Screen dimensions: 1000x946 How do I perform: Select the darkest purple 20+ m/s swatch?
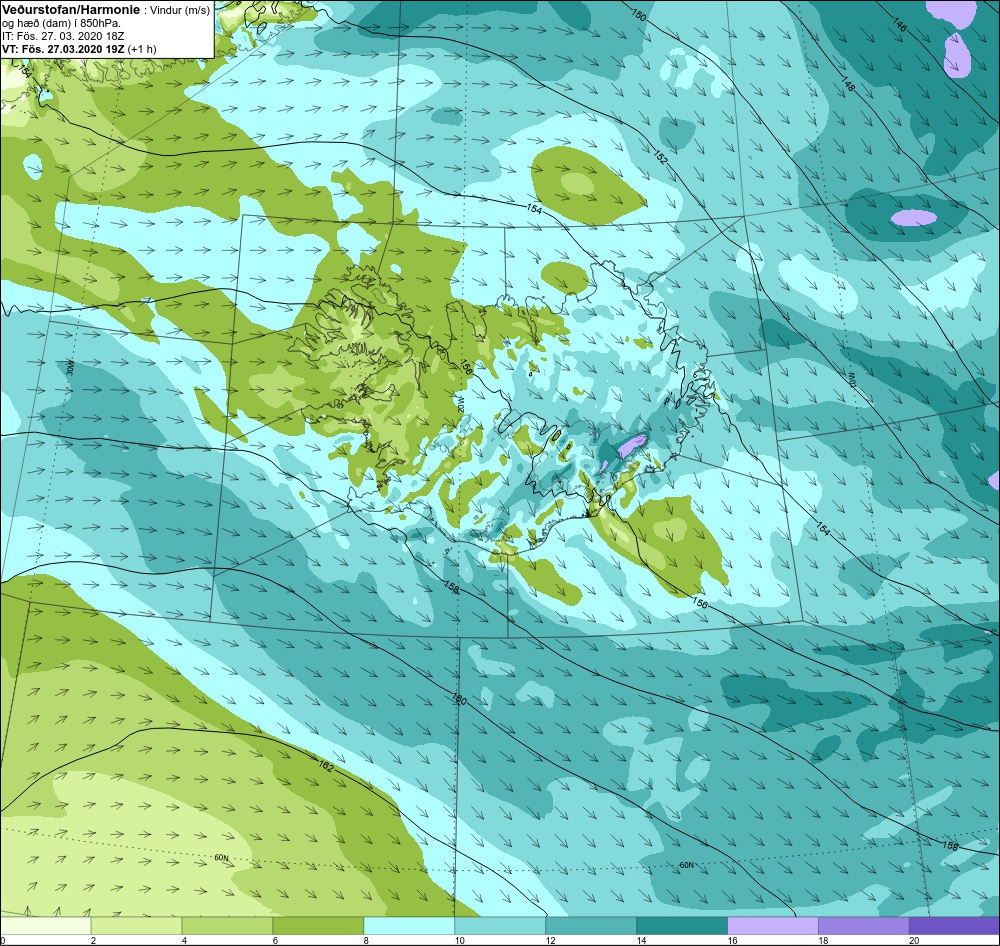pos(954,925)
